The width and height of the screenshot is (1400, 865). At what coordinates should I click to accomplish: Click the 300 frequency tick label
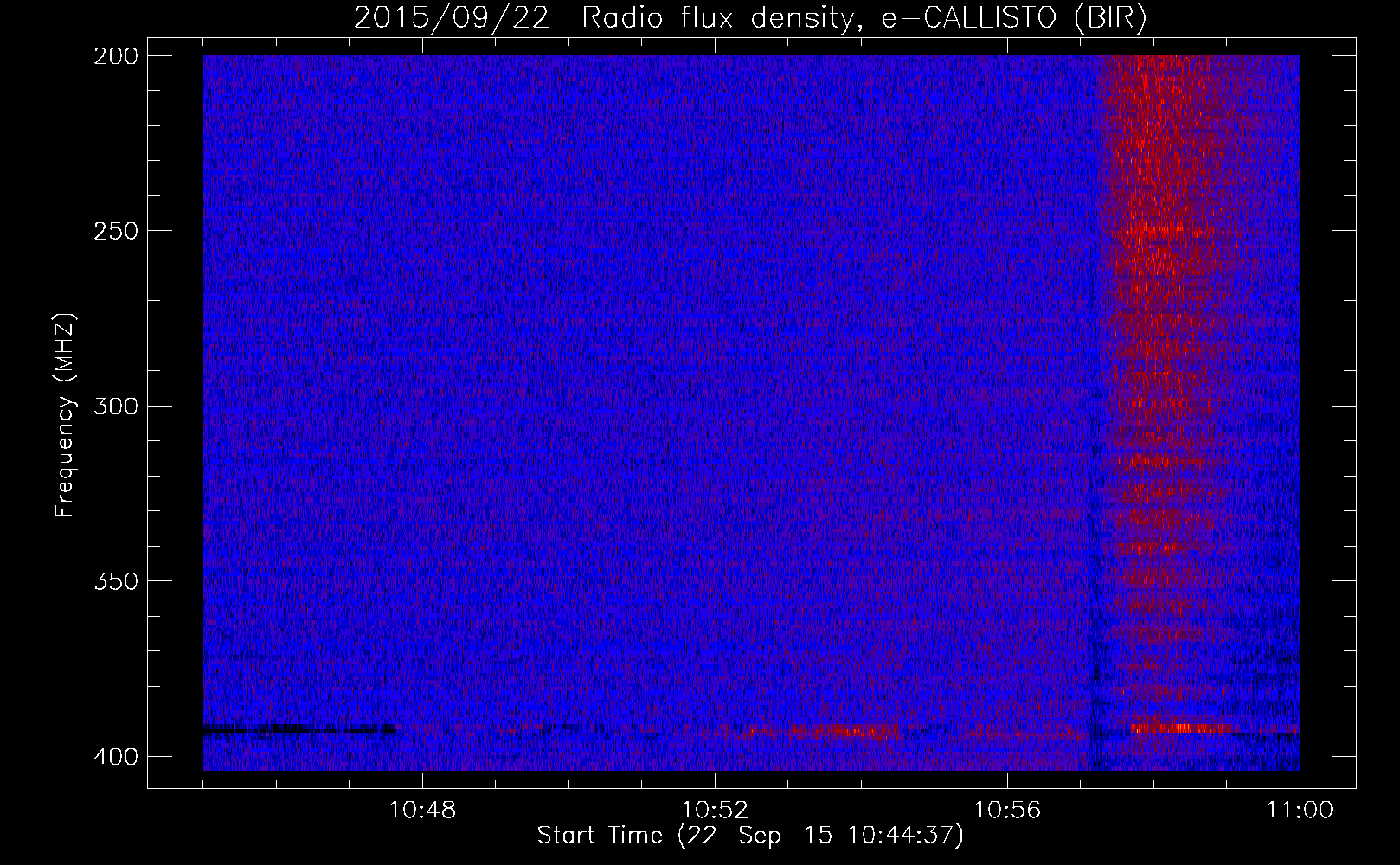coord(115,406)
